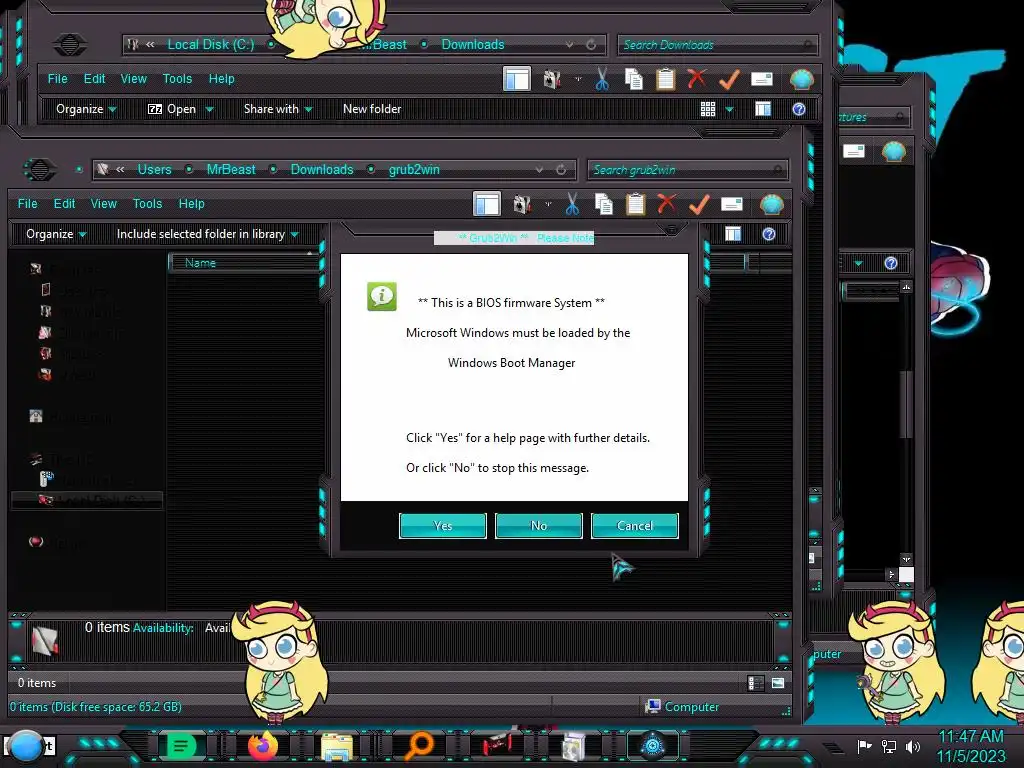Click the Help question icon in Downloads window

799,109
